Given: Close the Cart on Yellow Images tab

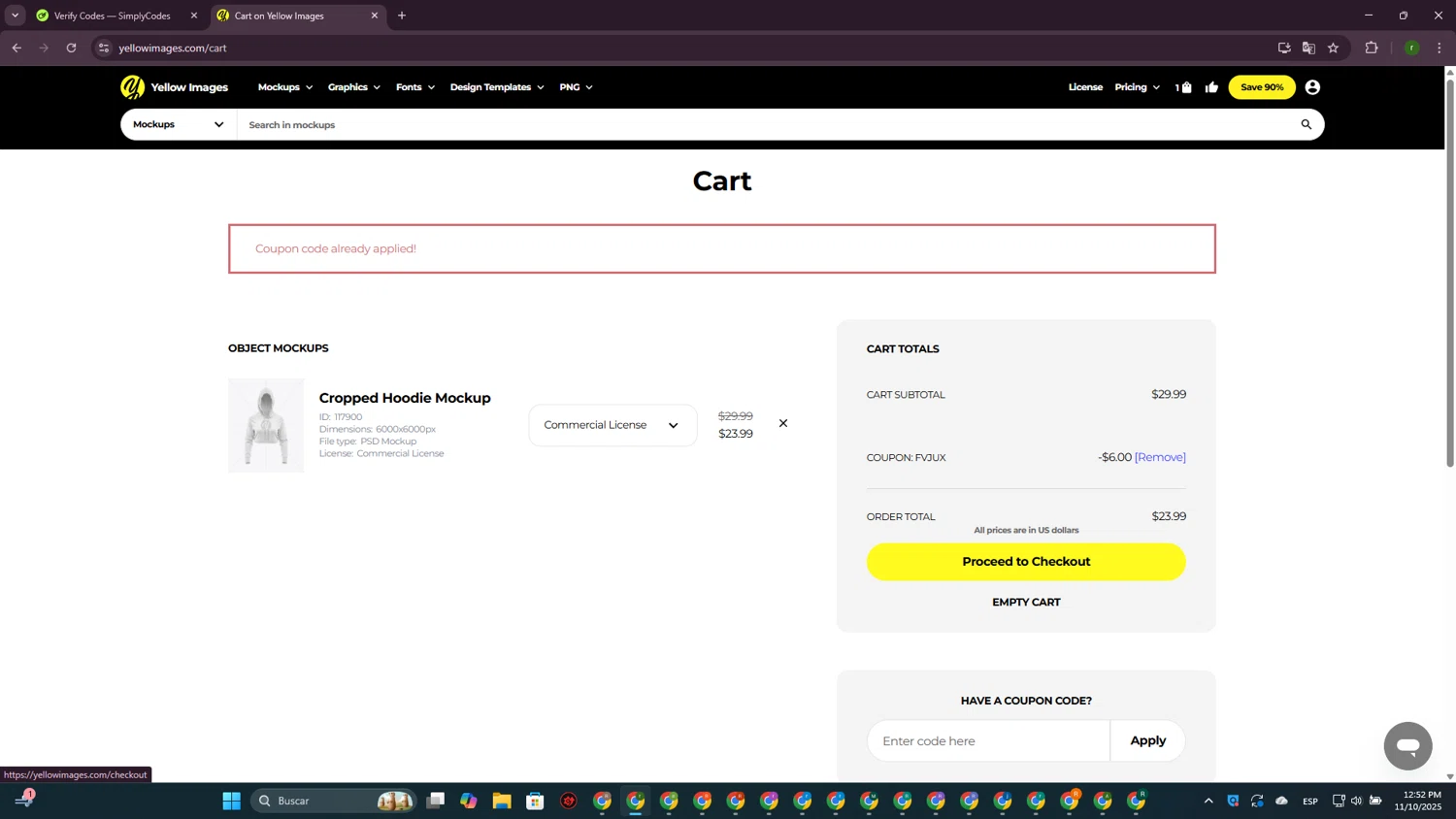Looking at the screenshot, I should pyautogui.click(x=375, y=16).
